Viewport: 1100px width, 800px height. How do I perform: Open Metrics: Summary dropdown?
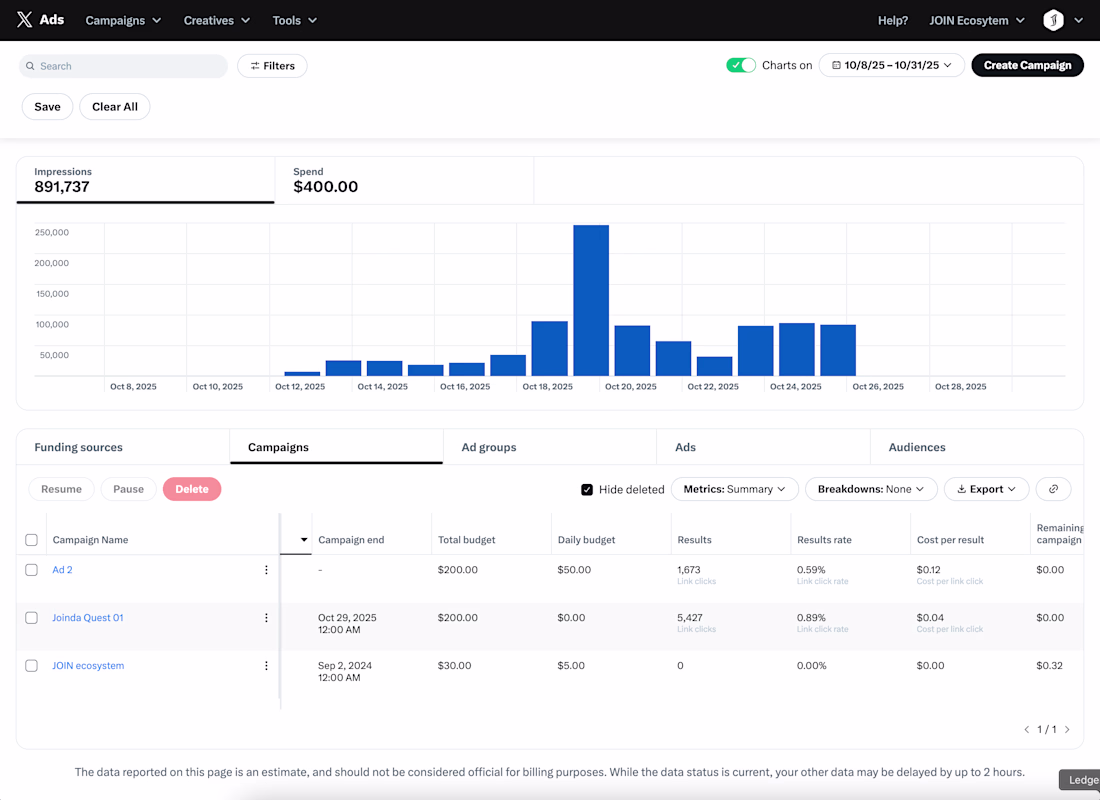coord(735,489)
